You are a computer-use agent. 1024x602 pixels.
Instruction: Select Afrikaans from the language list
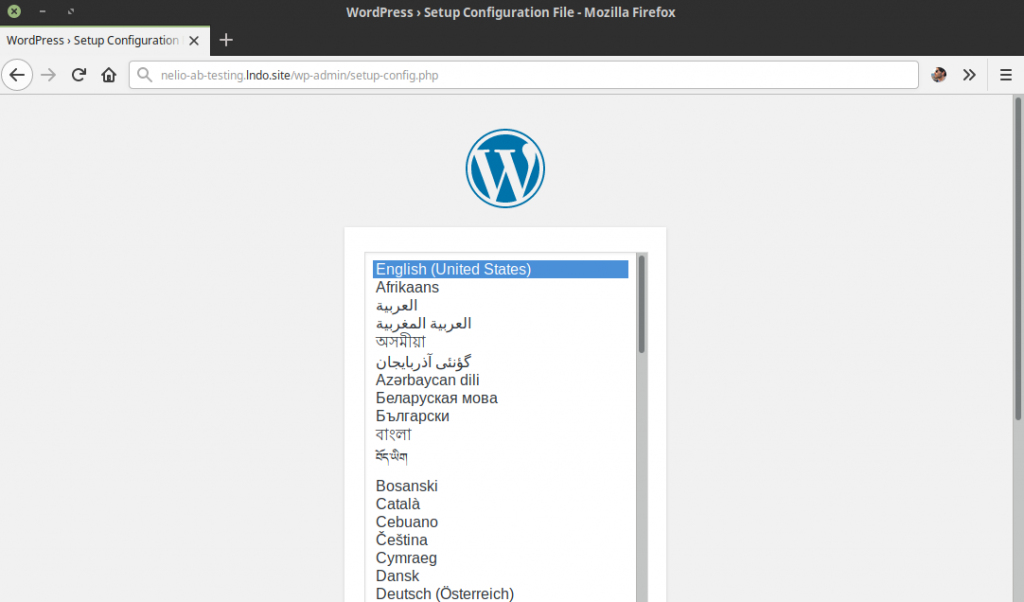point(407,287)
